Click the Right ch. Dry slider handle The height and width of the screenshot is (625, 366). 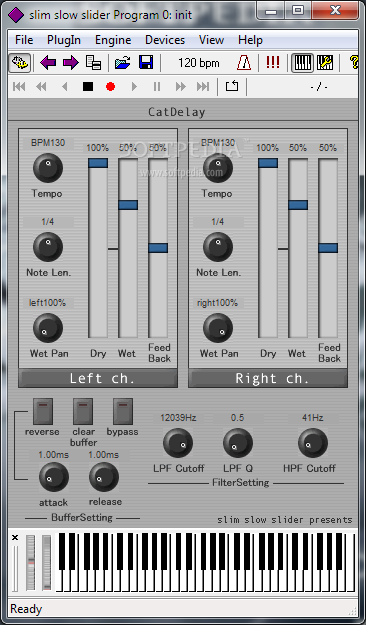tap(268, 163)
